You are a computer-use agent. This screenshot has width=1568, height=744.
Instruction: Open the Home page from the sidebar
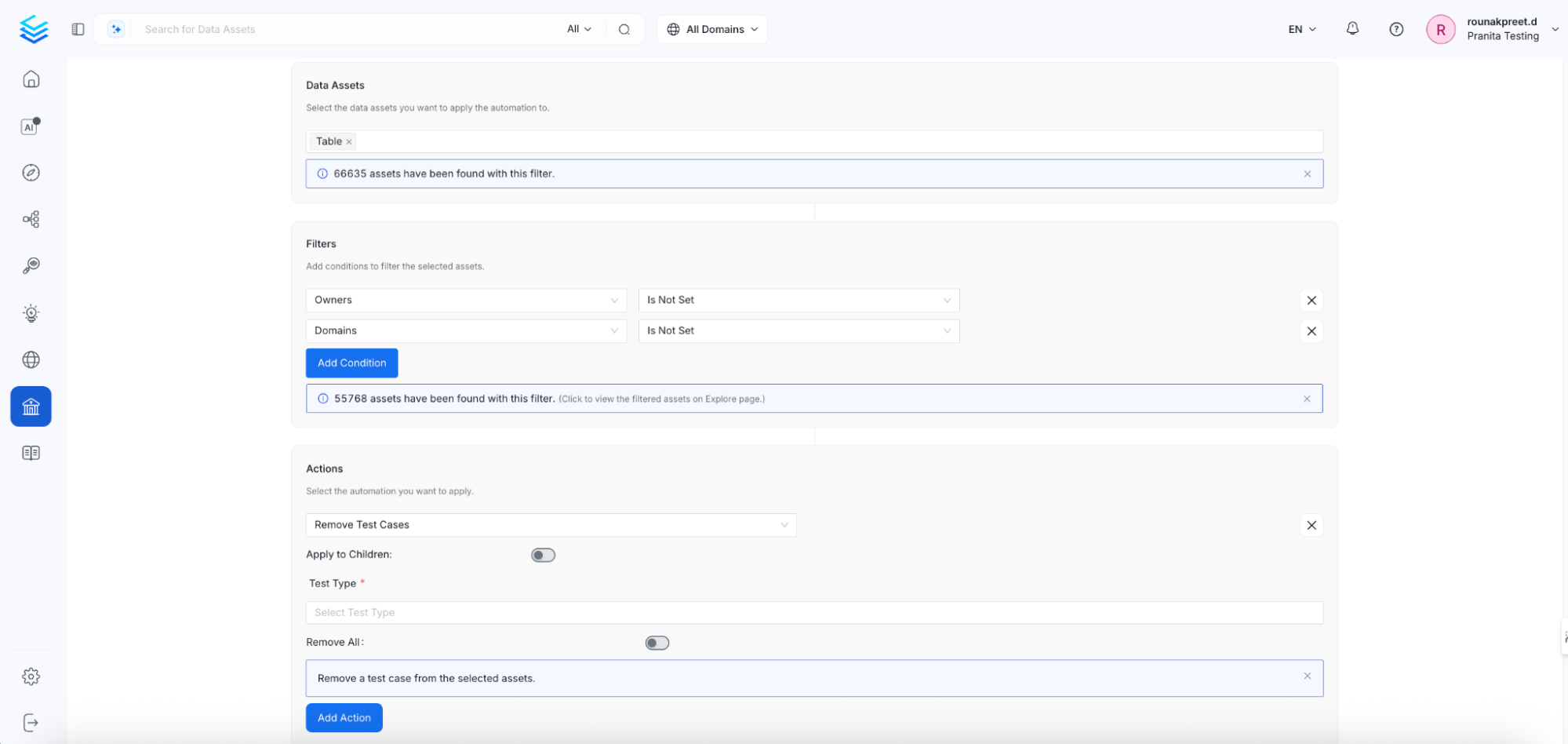coord(31,78)
